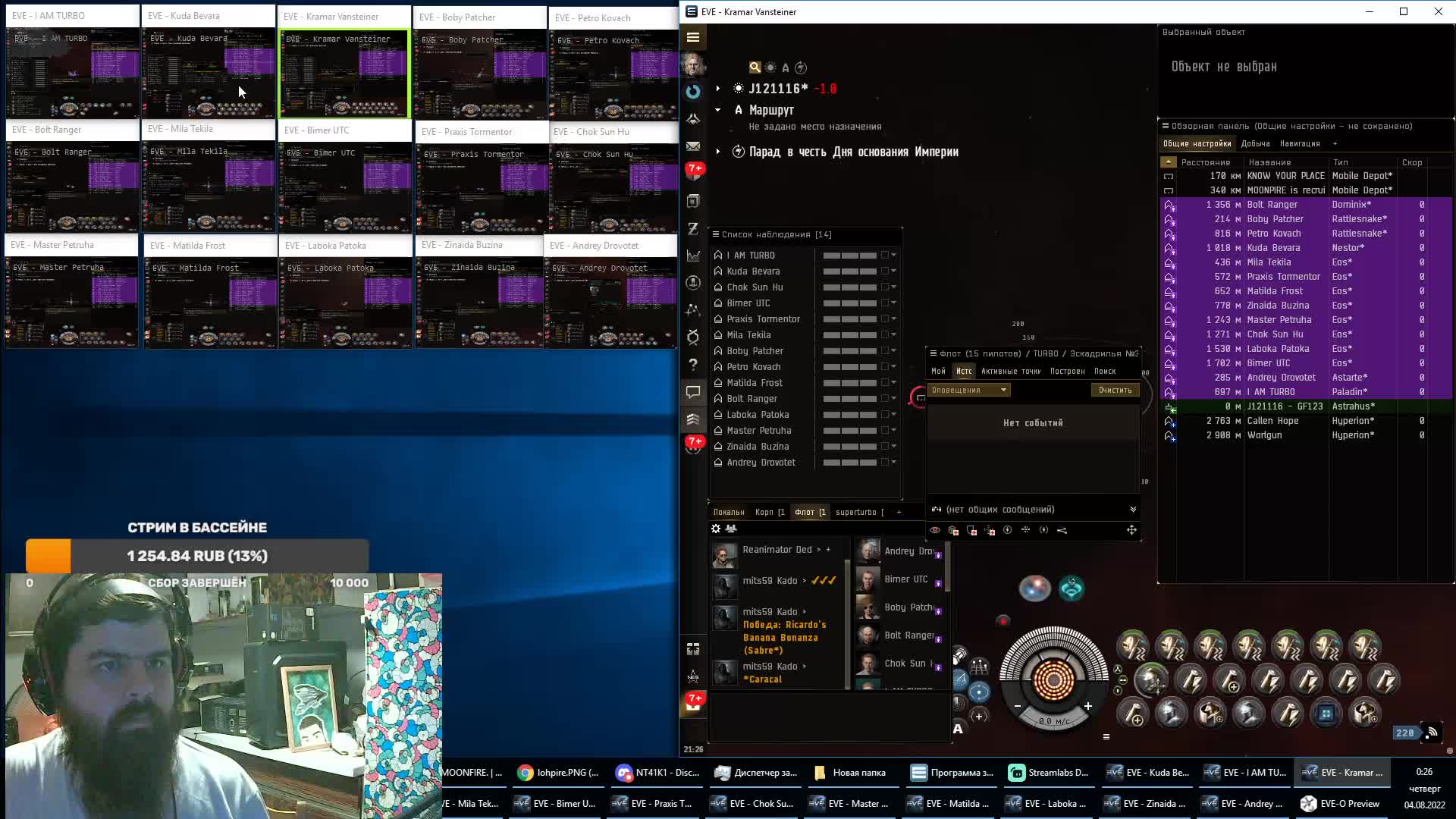Screen dimensions: 1456x819
Task: Toggle the checkbox next to Kuda Bevara in the watch list
Action: [884, 271]
